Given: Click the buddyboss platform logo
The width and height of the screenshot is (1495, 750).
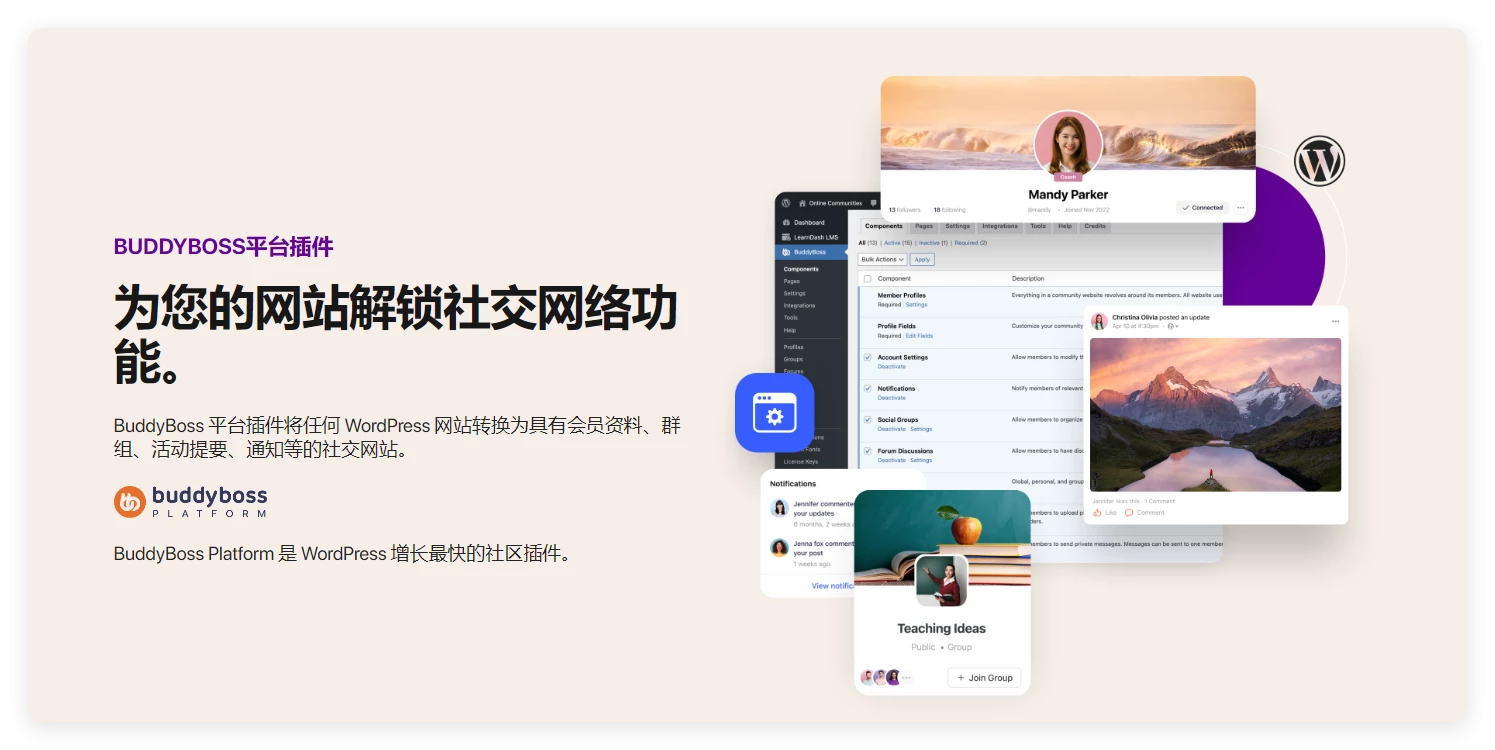Looking at the screenshot, I should [189, 501].
